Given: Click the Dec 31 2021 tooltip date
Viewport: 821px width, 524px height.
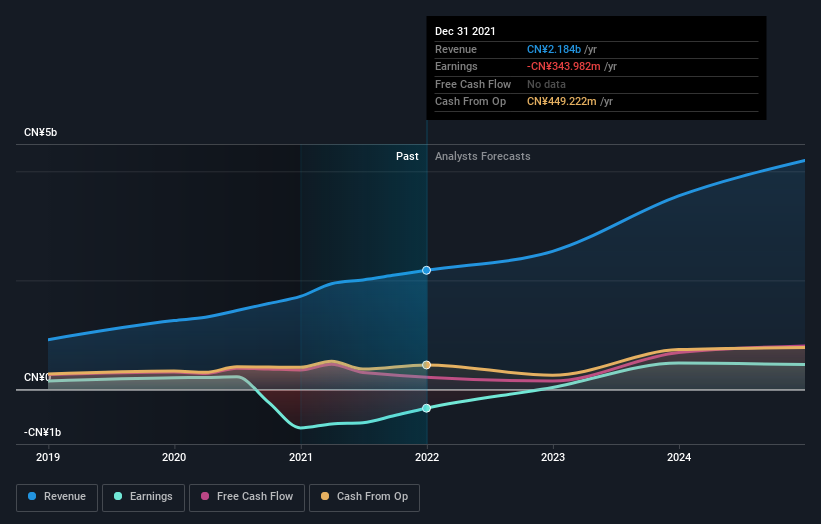Looking at the screenshot, I should coord(465,31).
